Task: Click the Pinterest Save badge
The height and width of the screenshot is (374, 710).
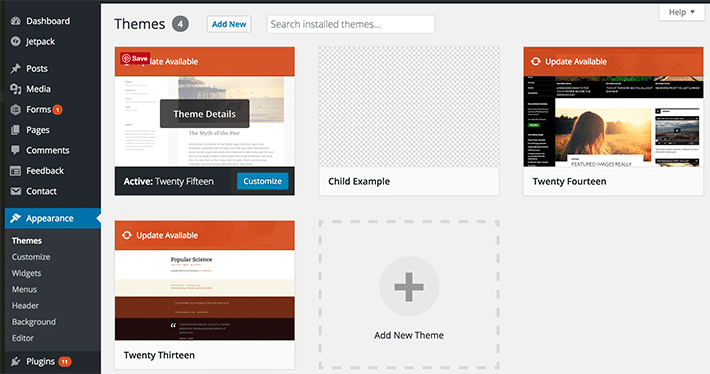Action: click(135, 58)
